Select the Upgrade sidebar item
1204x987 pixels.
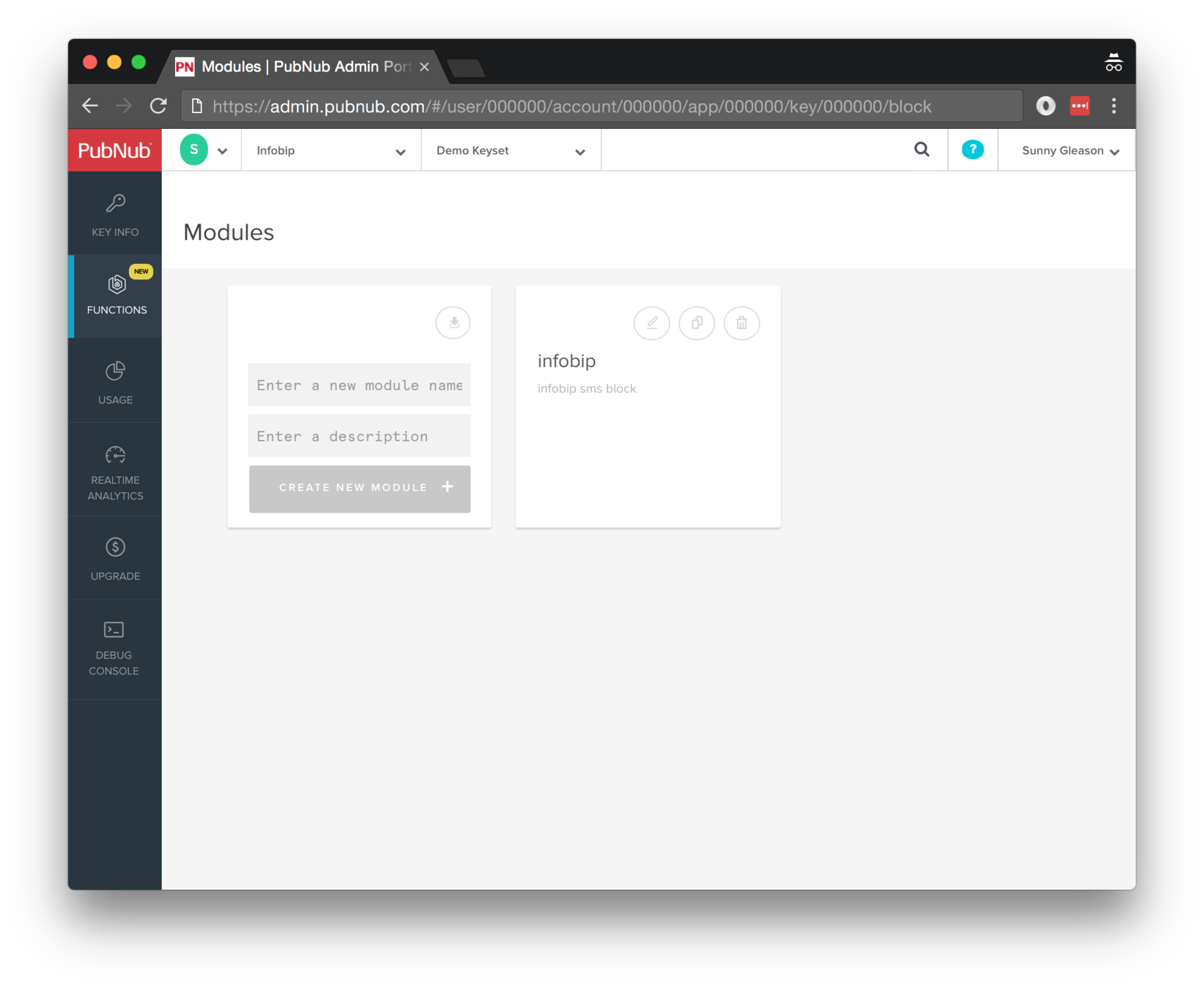pos(115,559)
